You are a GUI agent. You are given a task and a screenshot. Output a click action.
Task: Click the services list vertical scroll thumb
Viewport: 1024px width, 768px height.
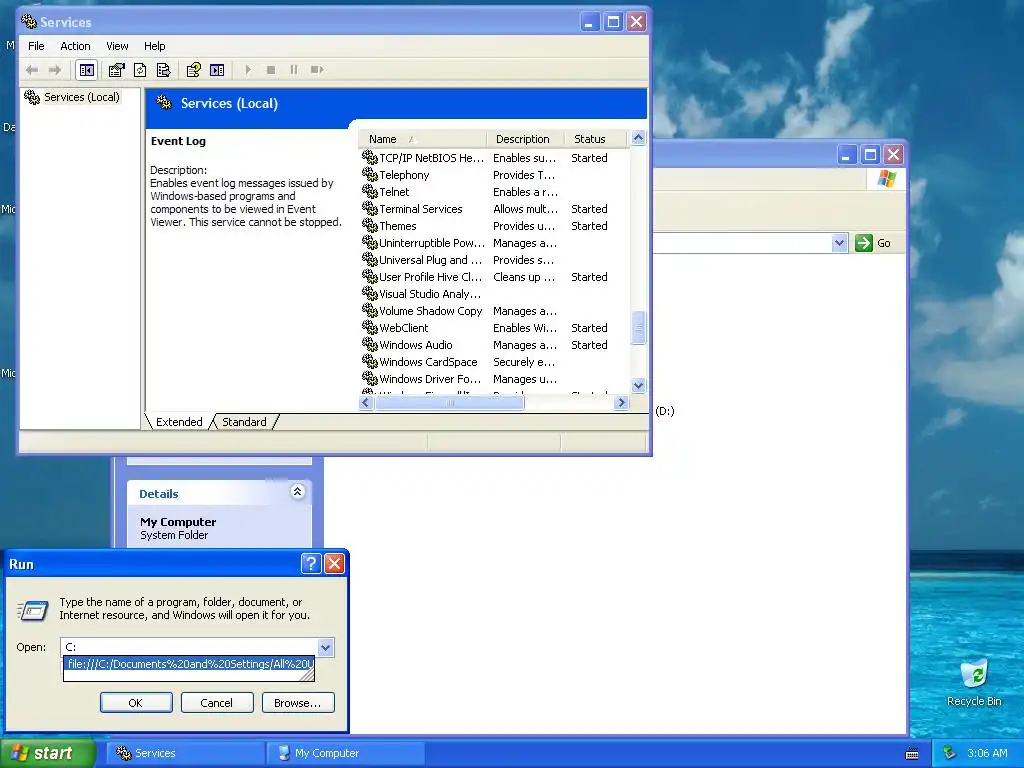pos(639,327)
